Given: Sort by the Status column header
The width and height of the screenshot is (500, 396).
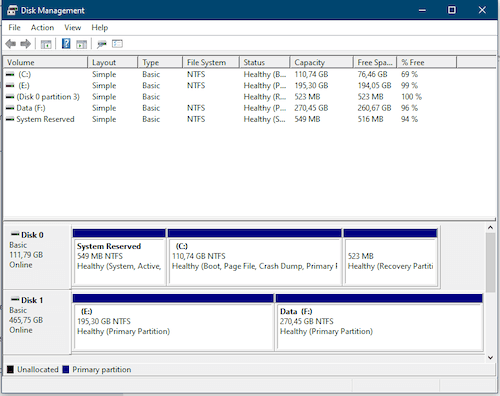Looking at the screenshot, I should click(x=264, y=62).
